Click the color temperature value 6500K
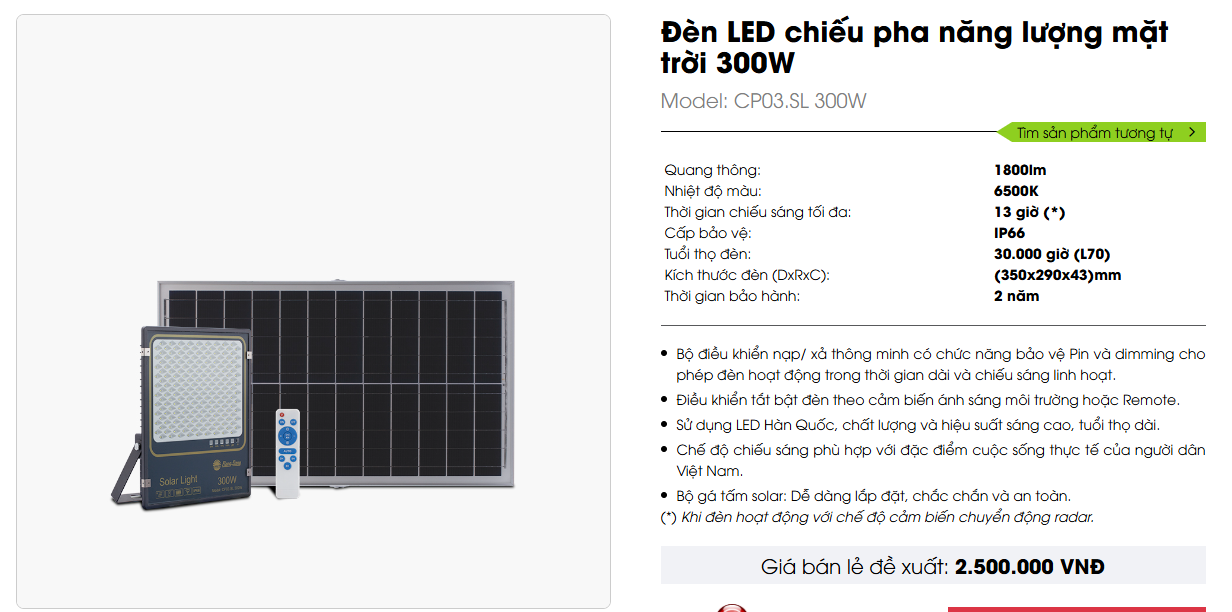The image size is (1232, 612). click(1016, 191)
